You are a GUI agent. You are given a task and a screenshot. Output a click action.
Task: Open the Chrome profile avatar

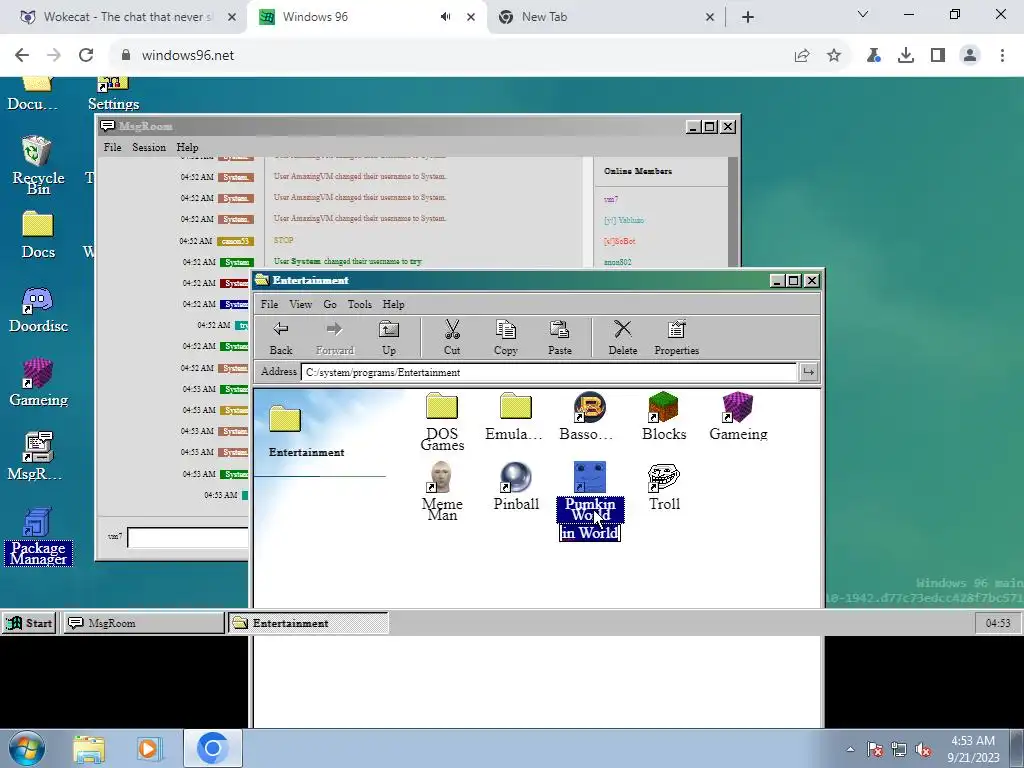970,56
